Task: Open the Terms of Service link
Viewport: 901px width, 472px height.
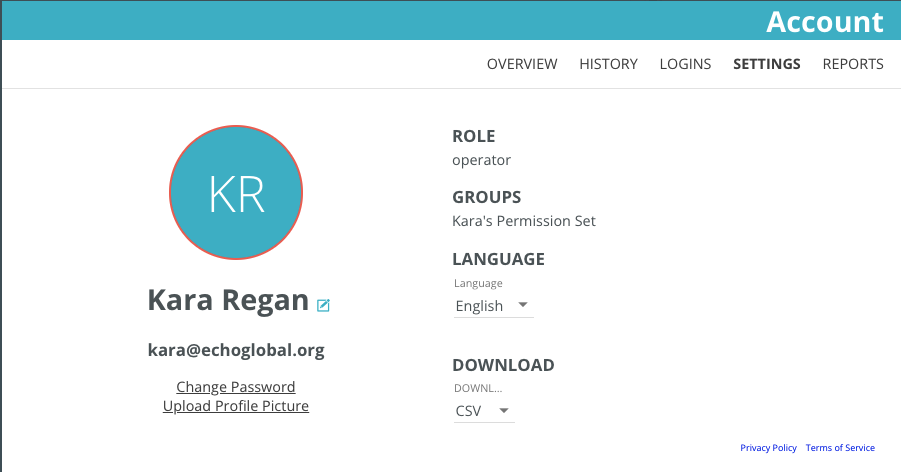Action: [840, 448]
